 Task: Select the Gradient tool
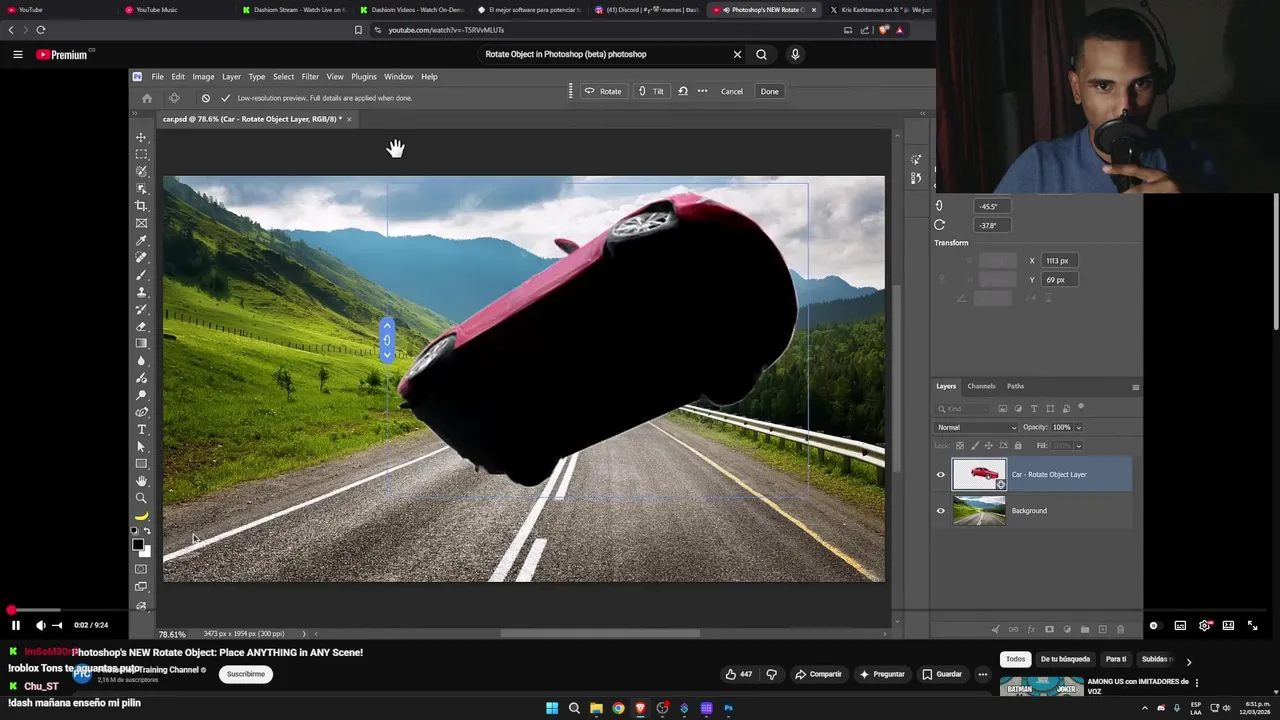pos(141,343)
